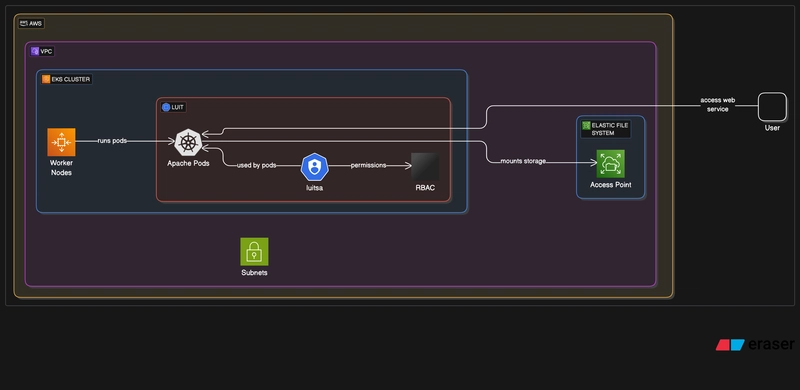Select the luitsa service account icon
Image resolution: width=800 pixels, height=390 pixels.
pos(314,167)
